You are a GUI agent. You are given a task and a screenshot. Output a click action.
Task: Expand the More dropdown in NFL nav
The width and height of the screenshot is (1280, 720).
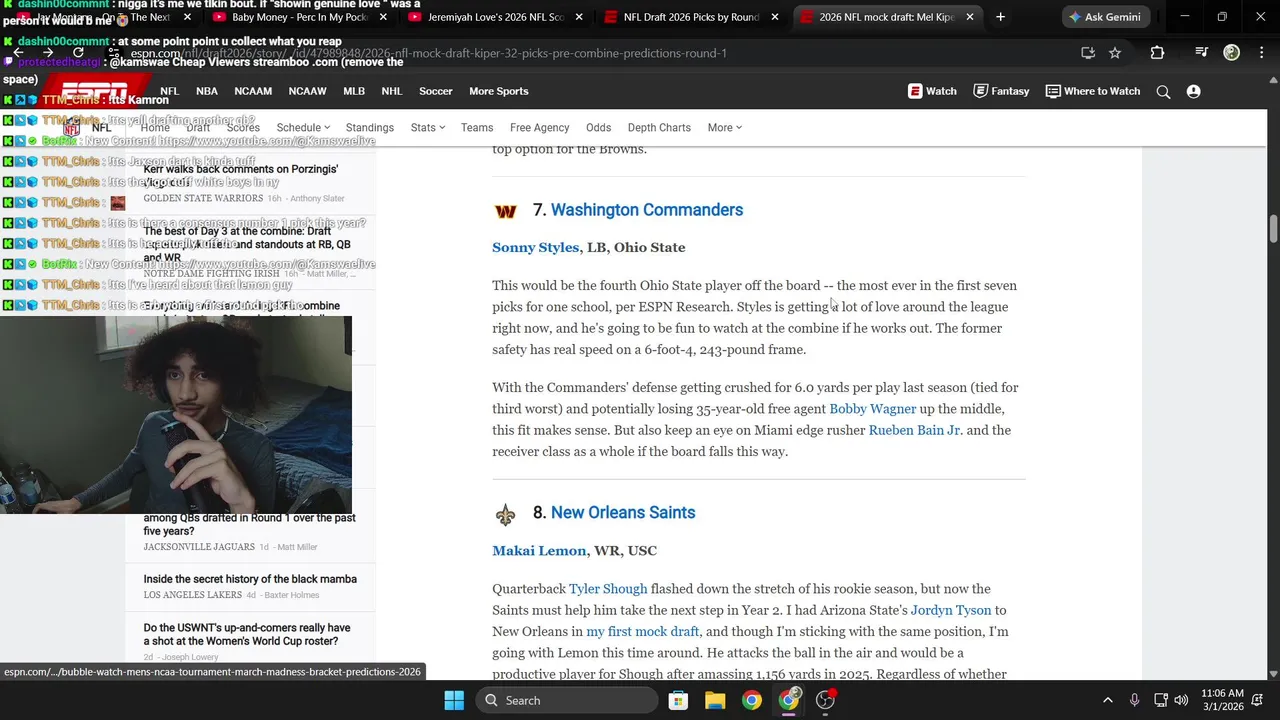click(725, 127)
